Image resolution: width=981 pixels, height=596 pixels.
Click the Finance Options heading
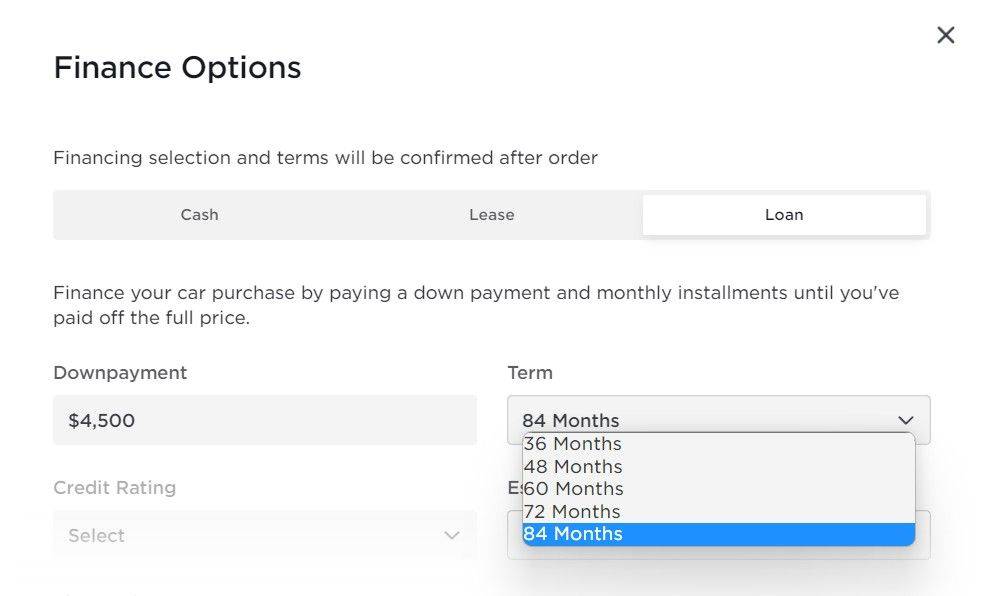(x=177, y=68)
